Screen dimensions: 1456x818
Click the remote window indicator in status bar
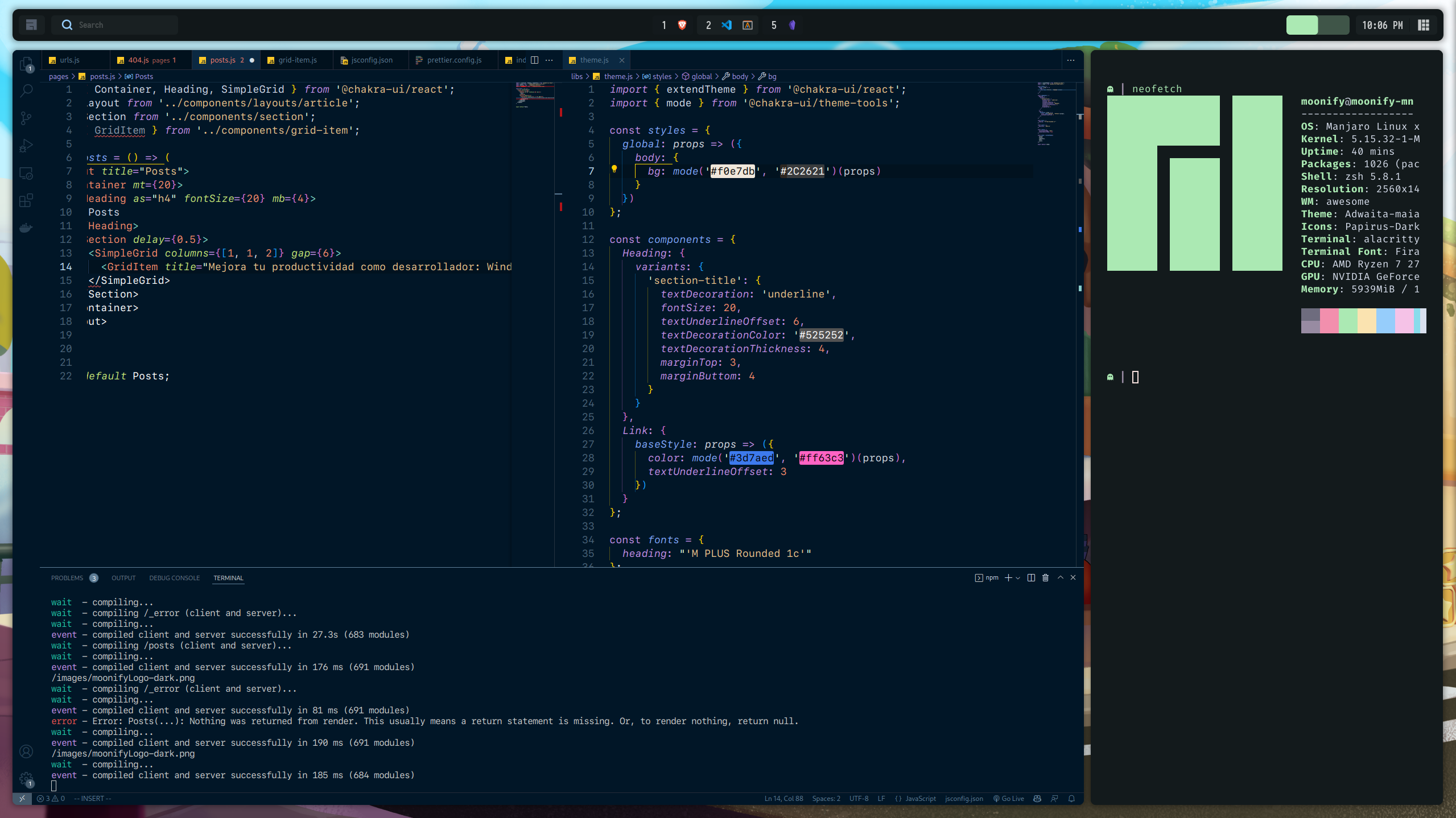(x=22, y=799)
